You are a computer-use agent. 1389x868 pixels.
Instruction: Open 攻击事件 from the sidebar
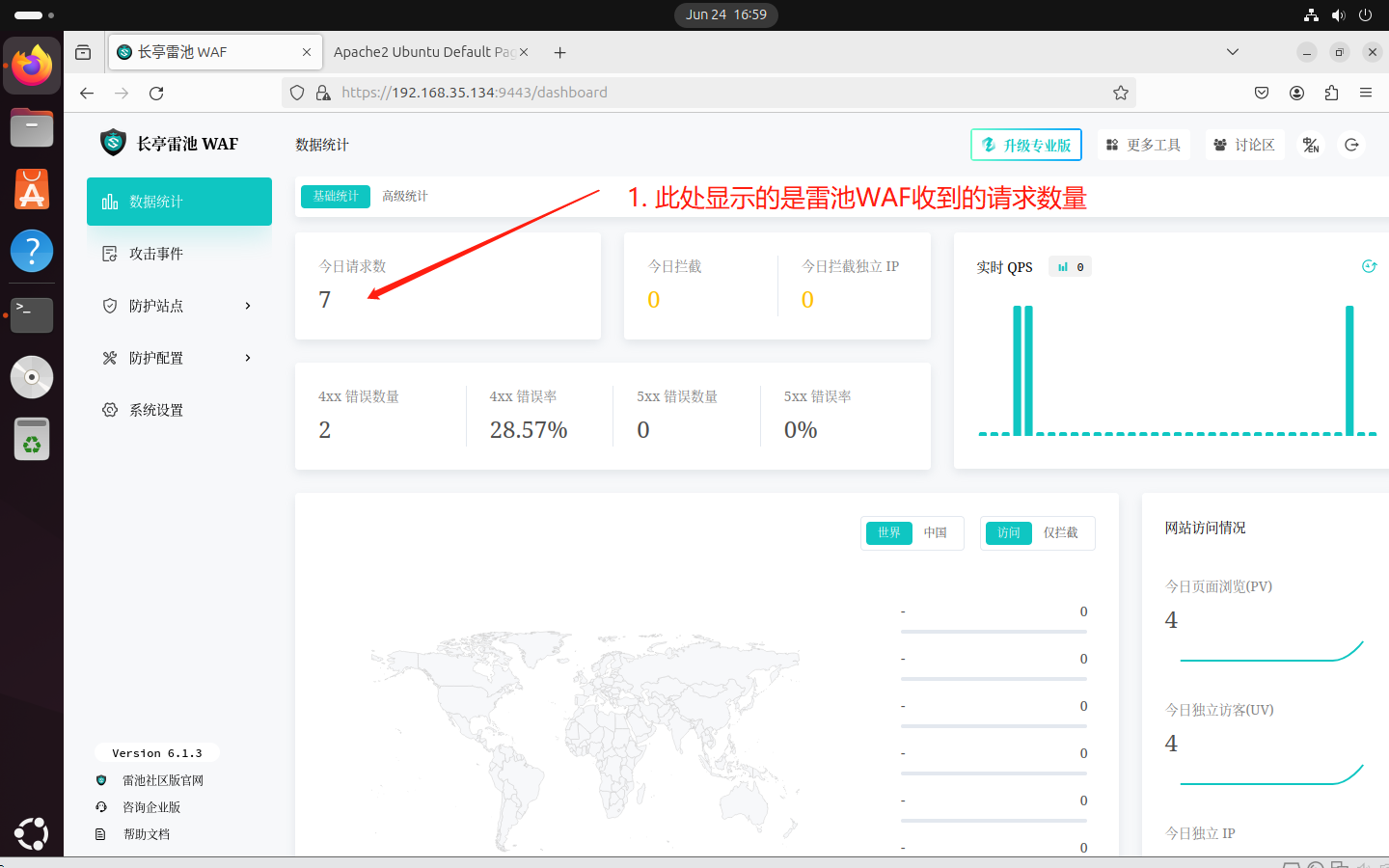tap(156, 254)
